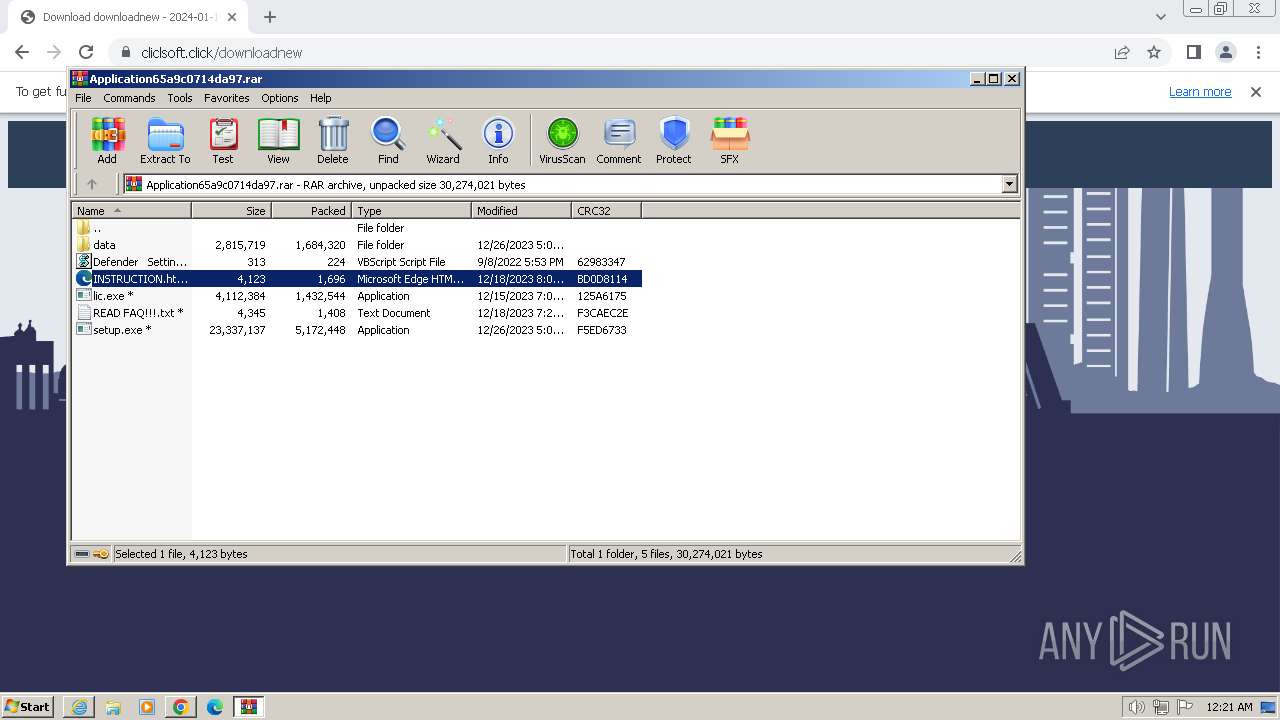Click the volume speaker tray icon
Screen dimensions: 1280x720
pyautogui.click(x=1136, y=707)
